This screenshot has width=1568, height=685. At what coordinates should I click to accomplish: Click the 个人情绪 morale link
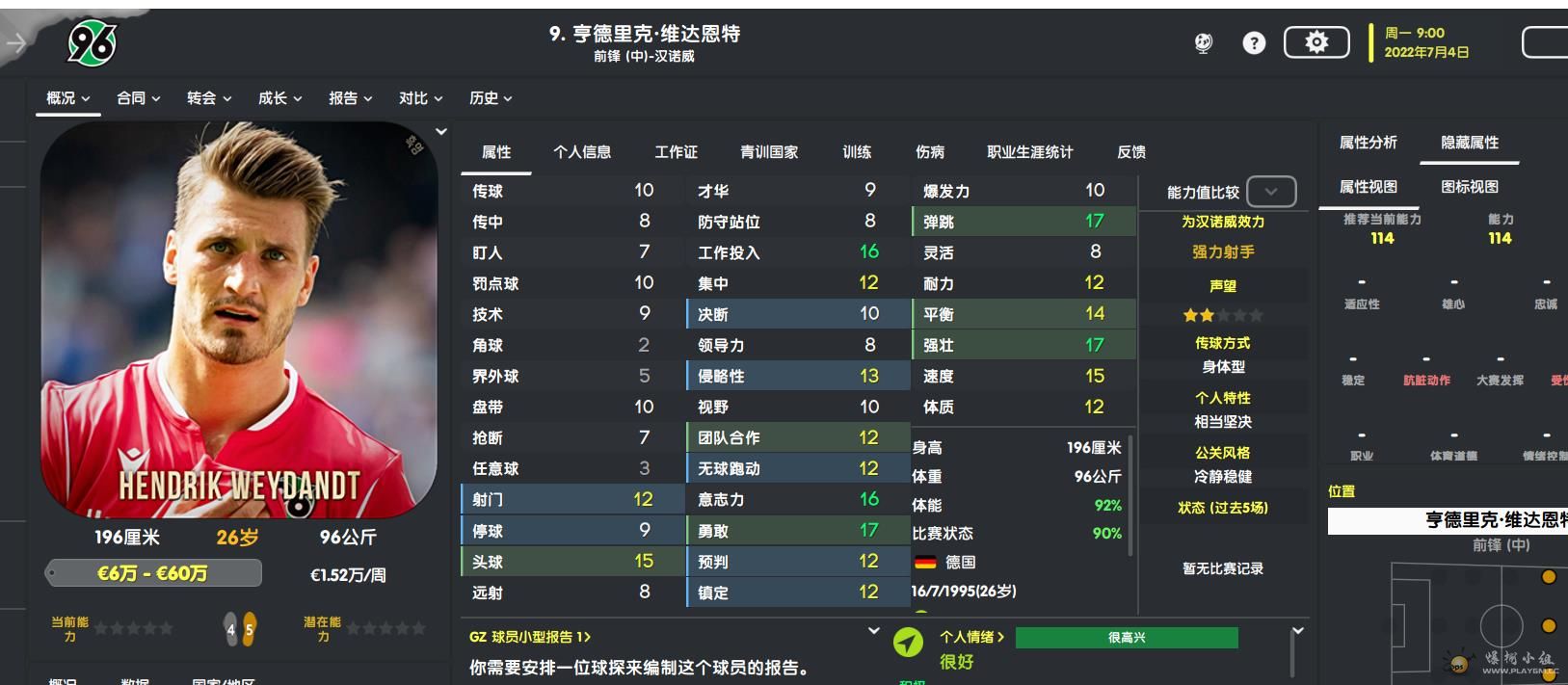971,637
